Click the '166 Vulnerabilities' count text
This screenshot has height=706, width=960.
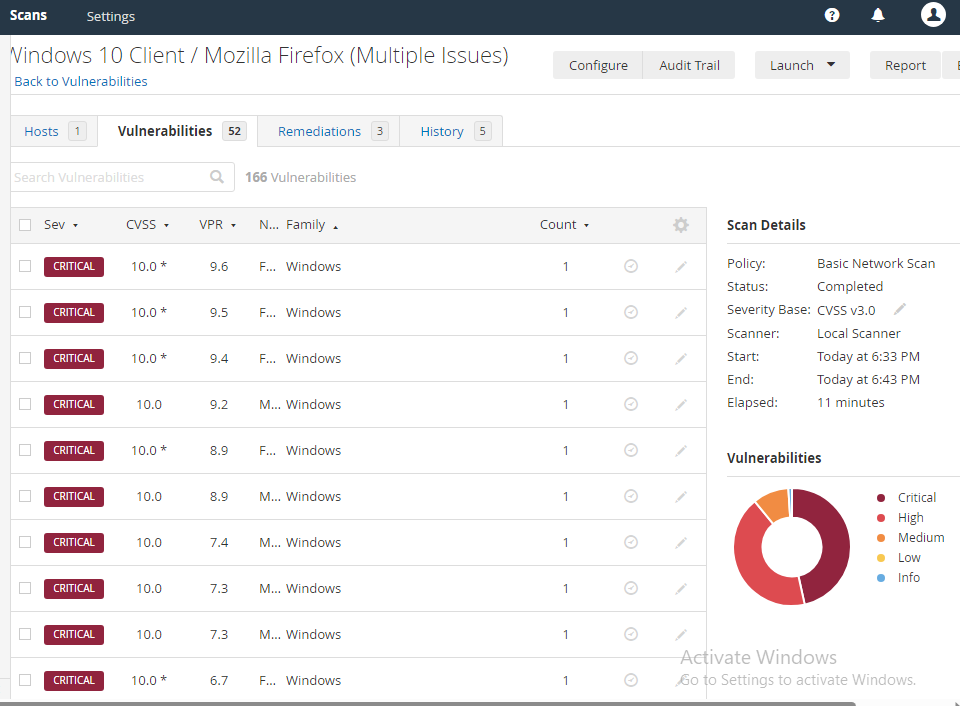[301, 177]
